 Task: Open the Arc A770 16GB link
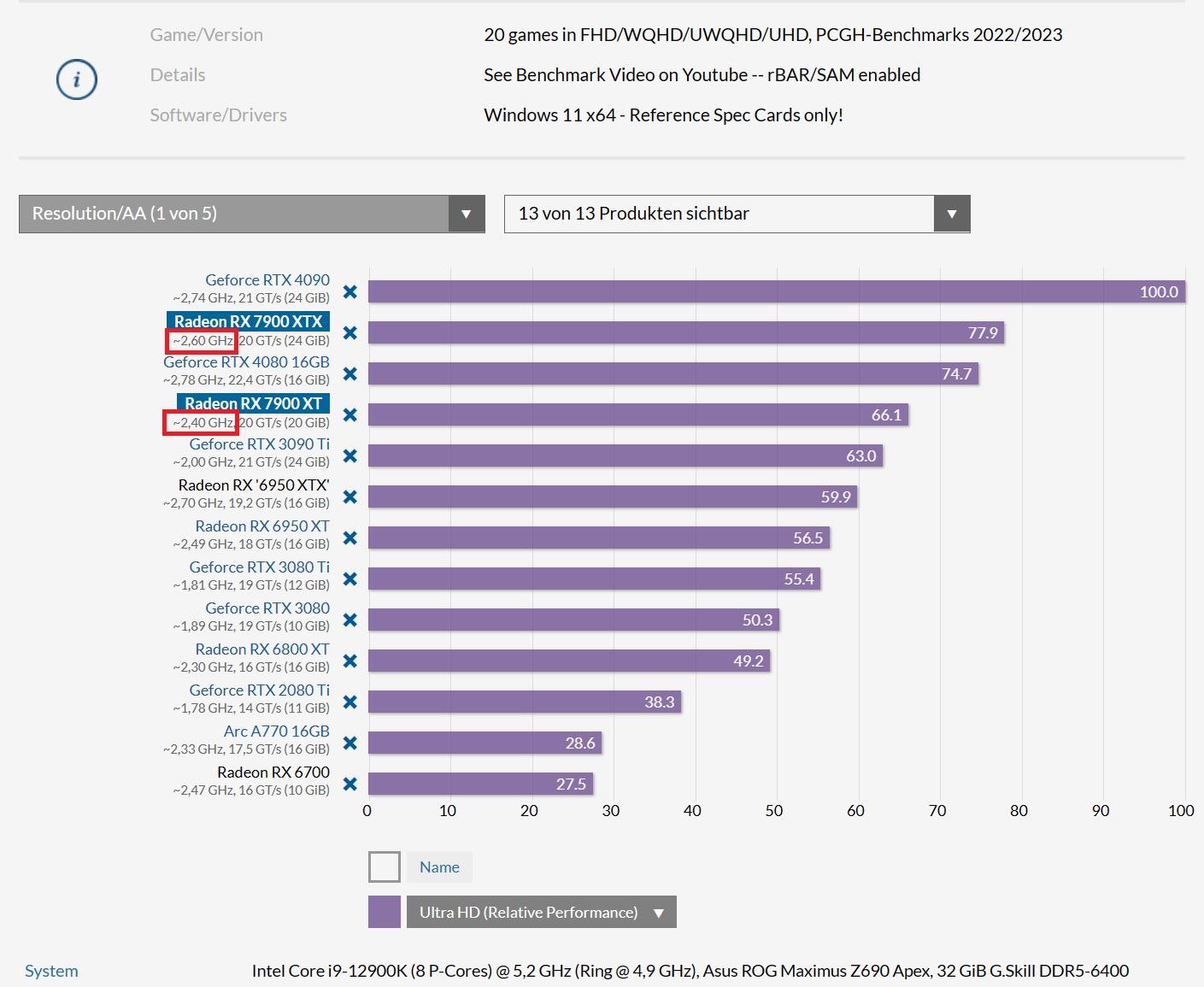(277, 731)
